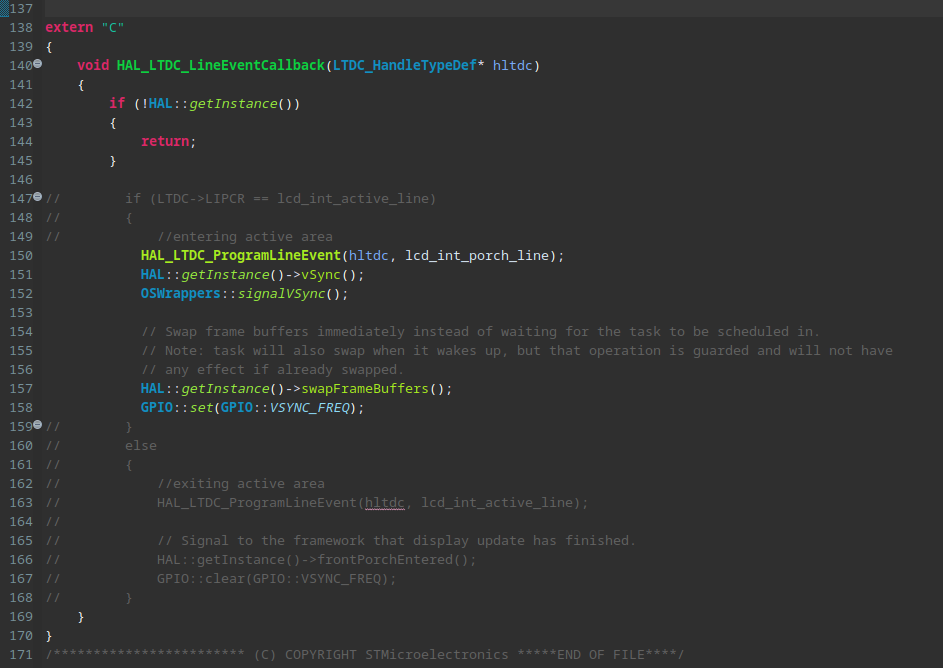The height and width of the screenshot is (668, 943).
Task: Click getInstance on line 142
Action: click(x=233, y=103)
